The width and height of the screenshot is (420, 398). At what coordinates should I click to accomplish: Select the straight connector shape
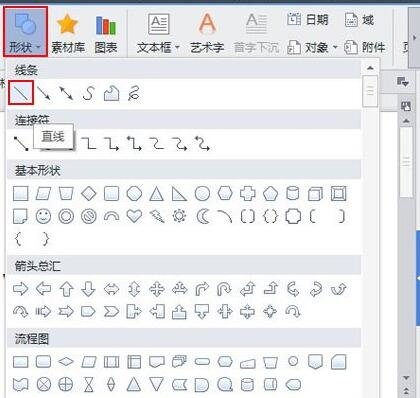click(21, 143)
